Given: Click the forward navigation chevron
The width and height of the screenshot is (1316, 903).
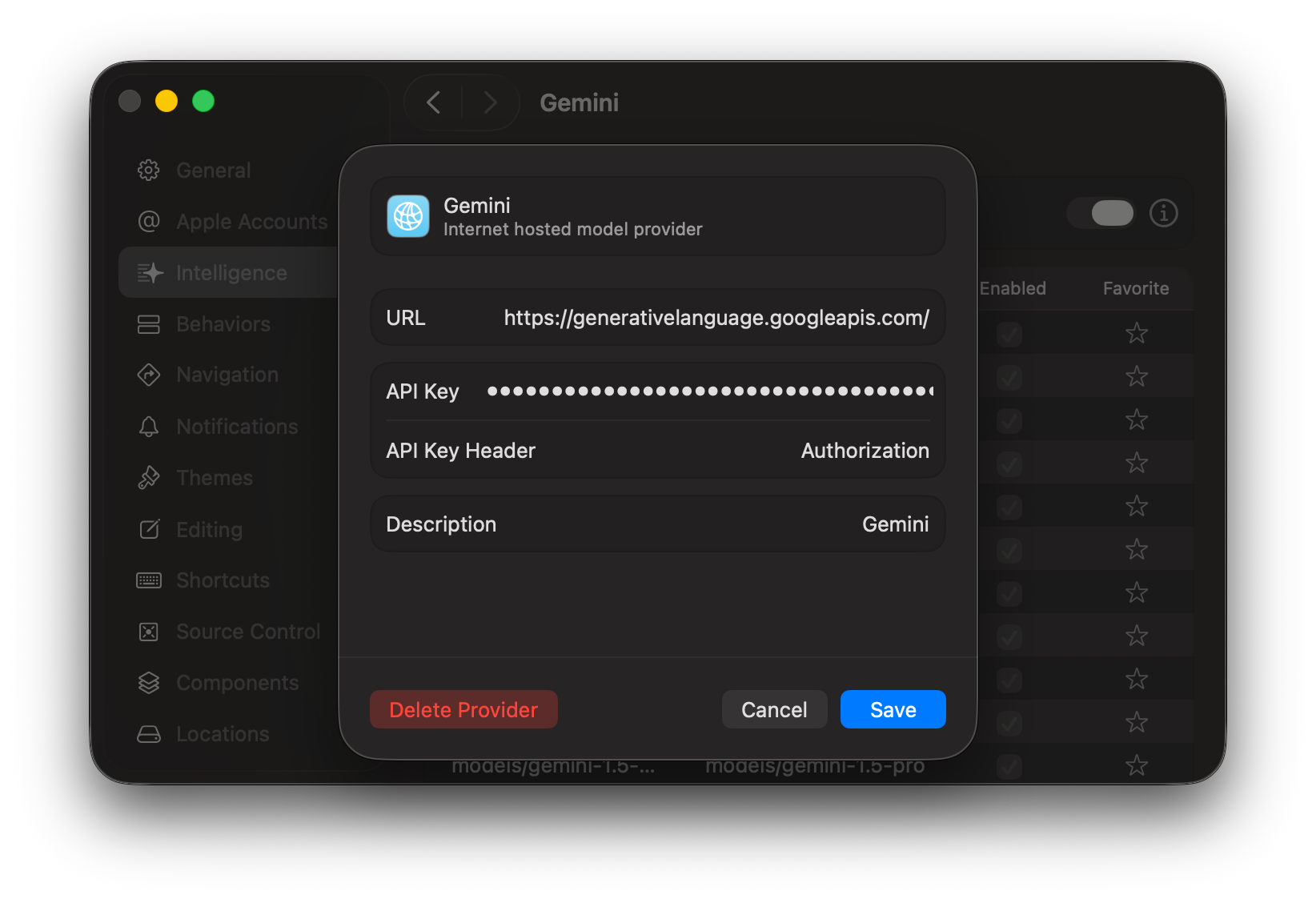Looking at the screenshot, I should tap(489, 102).
